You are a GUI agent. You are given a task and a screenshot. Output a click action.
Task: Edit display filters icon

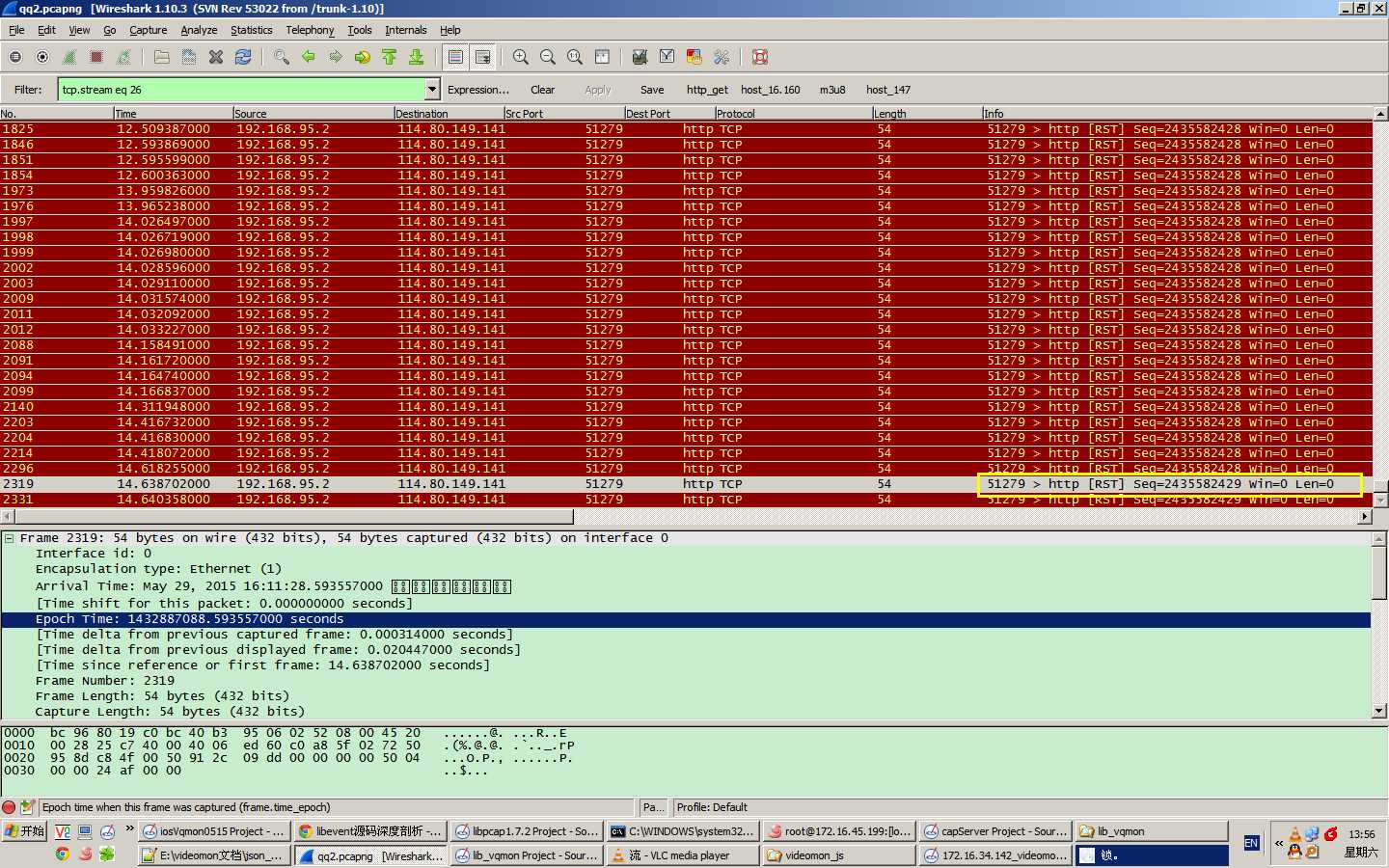click(667, 57)
